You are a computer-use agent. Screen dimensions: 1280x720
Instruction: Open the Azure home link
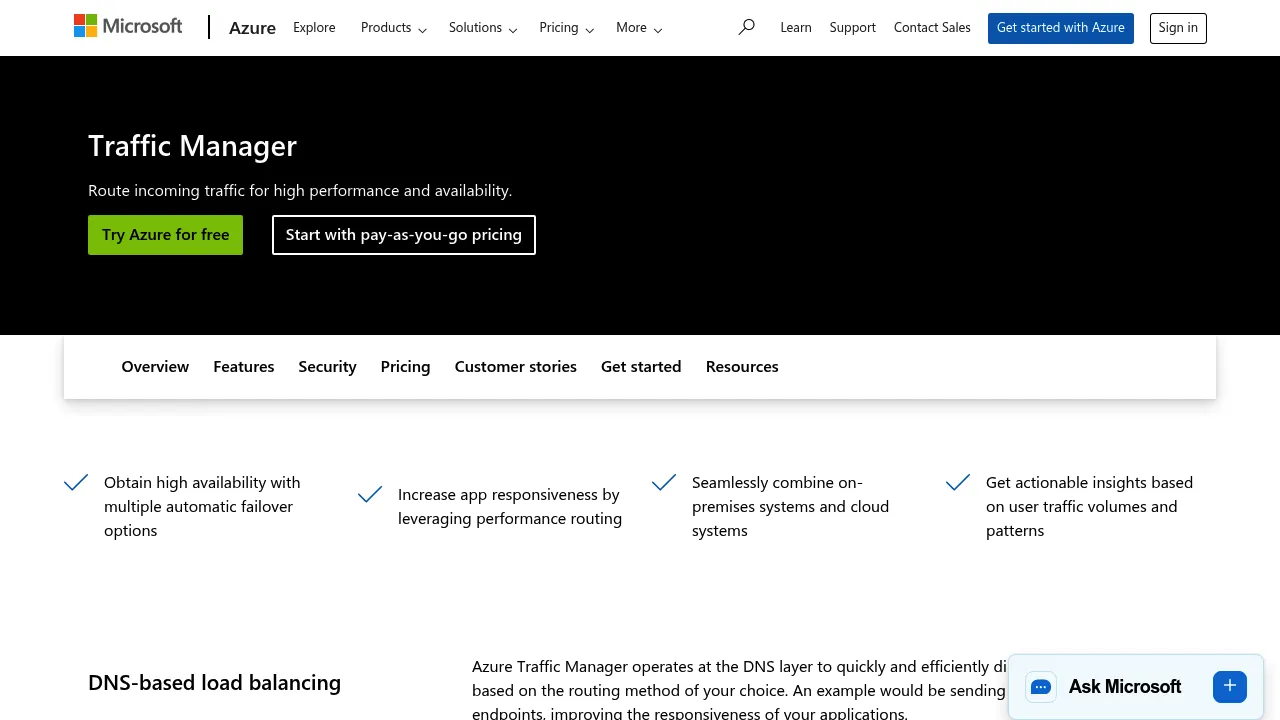(252, 28)
